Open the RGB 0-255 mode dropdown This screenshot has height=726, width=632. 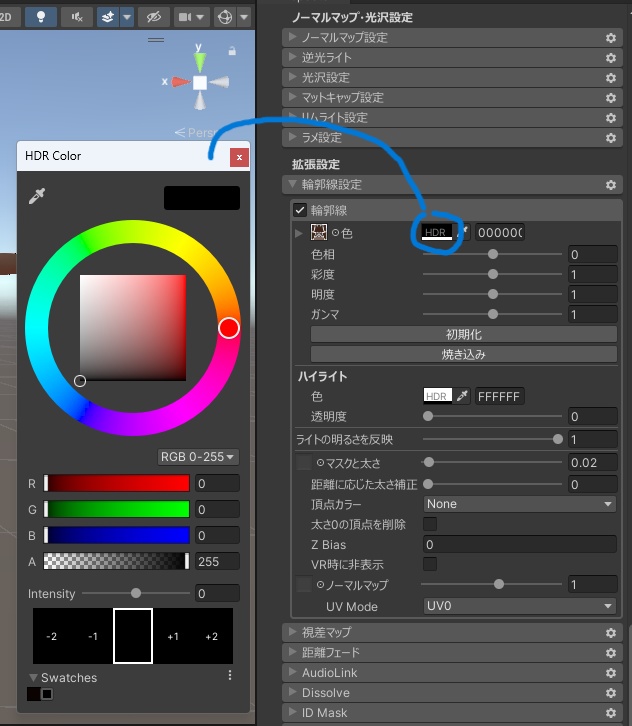(198, 457)
